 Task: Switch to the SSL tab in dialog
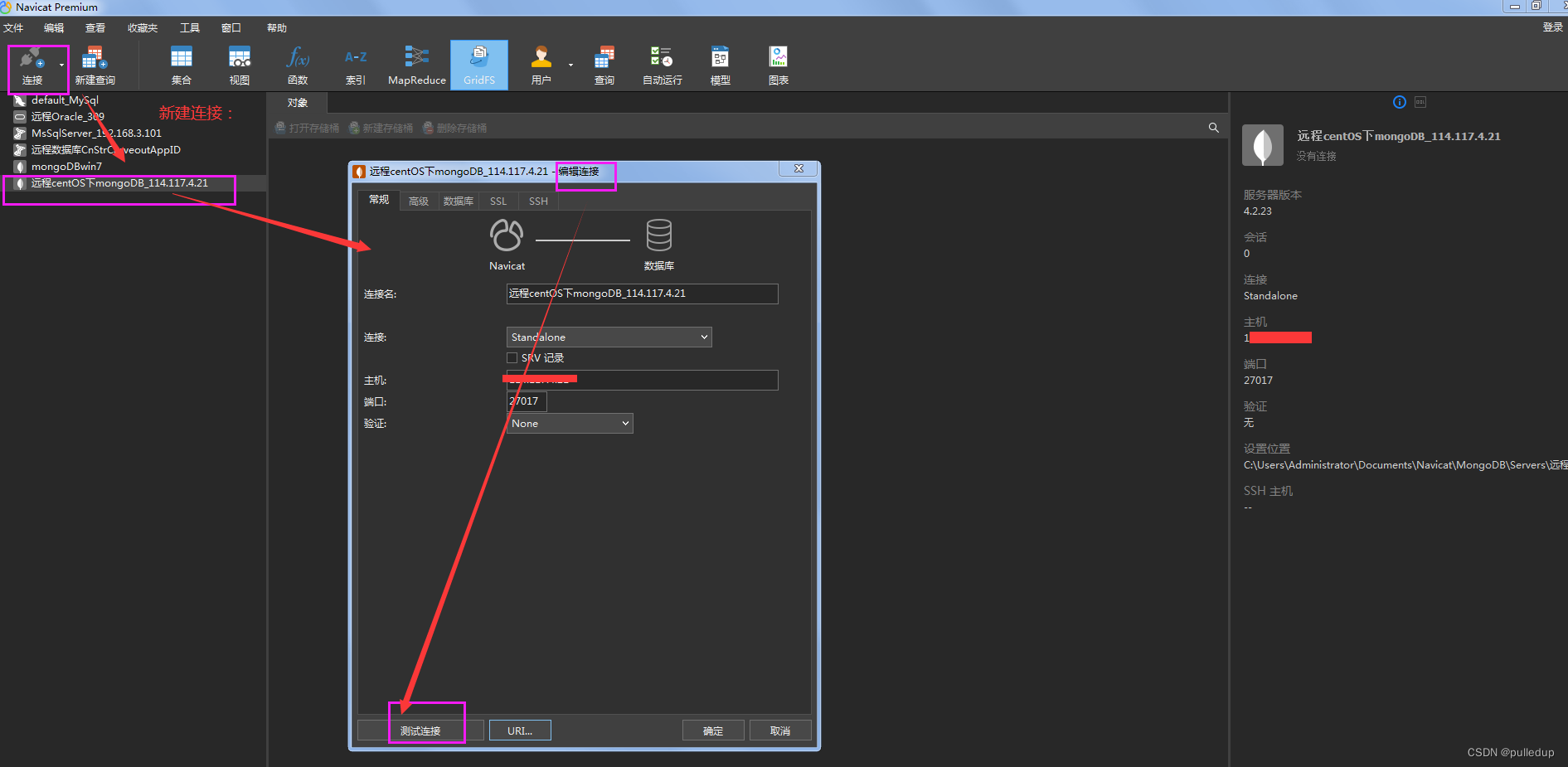[x=498, y=201]
